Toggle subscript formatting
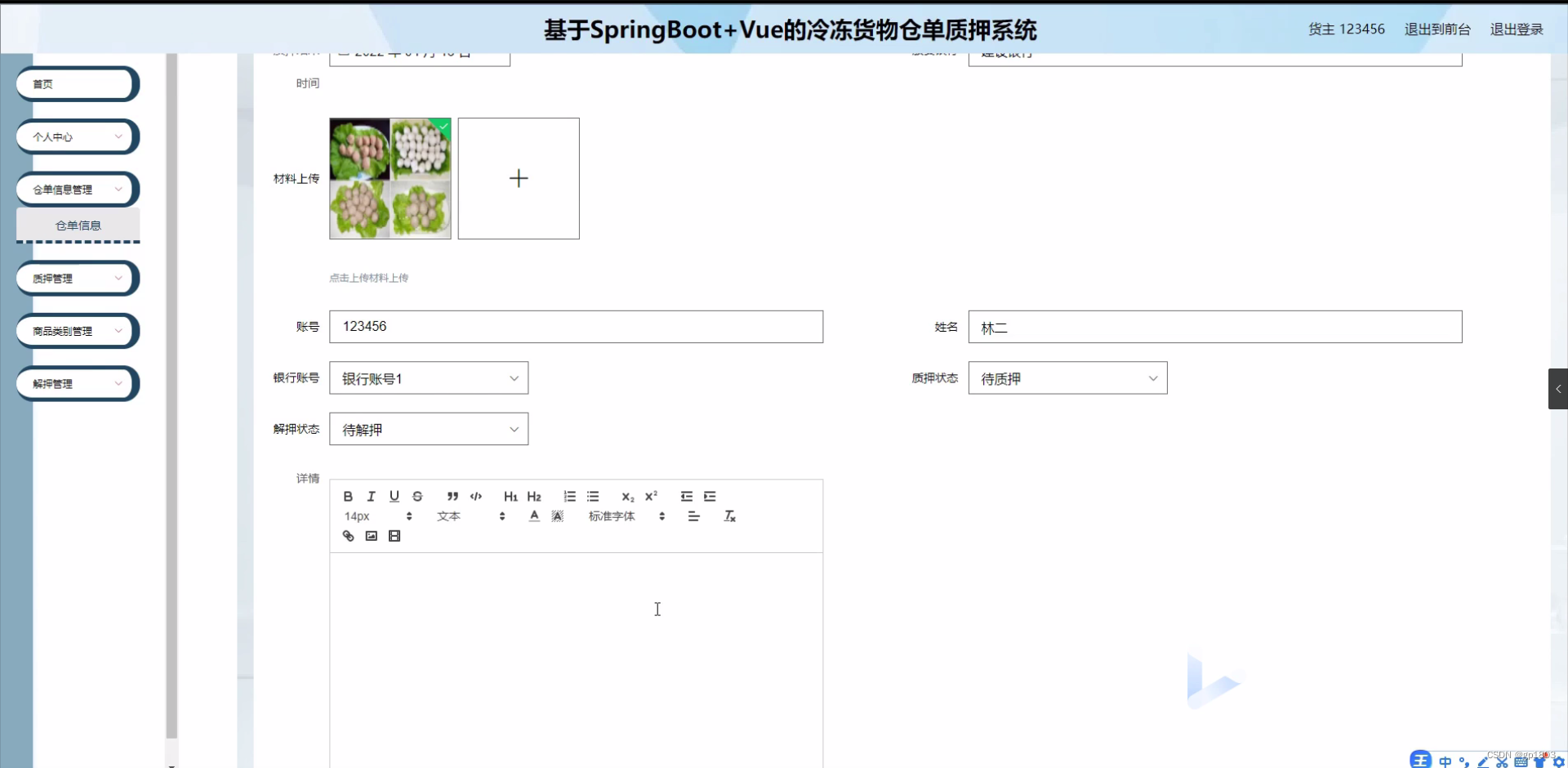This screenshot has height=768, width=1568. pos(627,496)
